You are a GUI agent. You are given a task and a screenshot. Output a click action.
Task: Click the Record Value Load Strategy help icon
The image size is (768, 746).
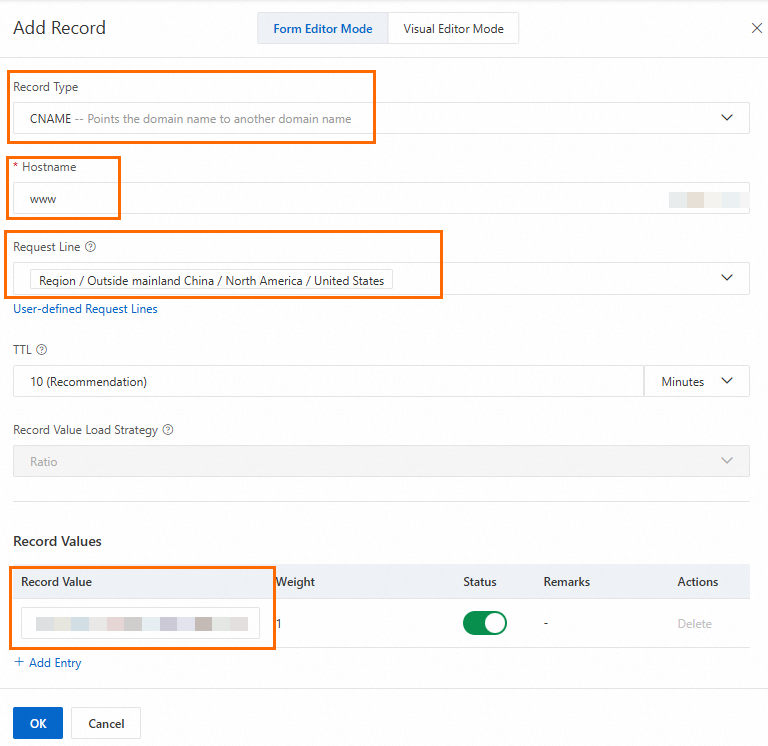coord(168,430)
